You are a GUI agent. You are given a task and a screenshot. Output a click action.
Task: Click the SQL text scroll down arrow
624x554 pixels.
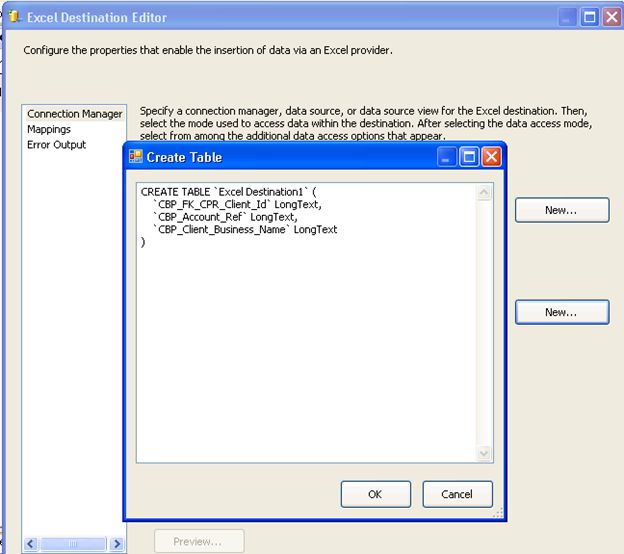pyautogui.click(x=484, y=453)
